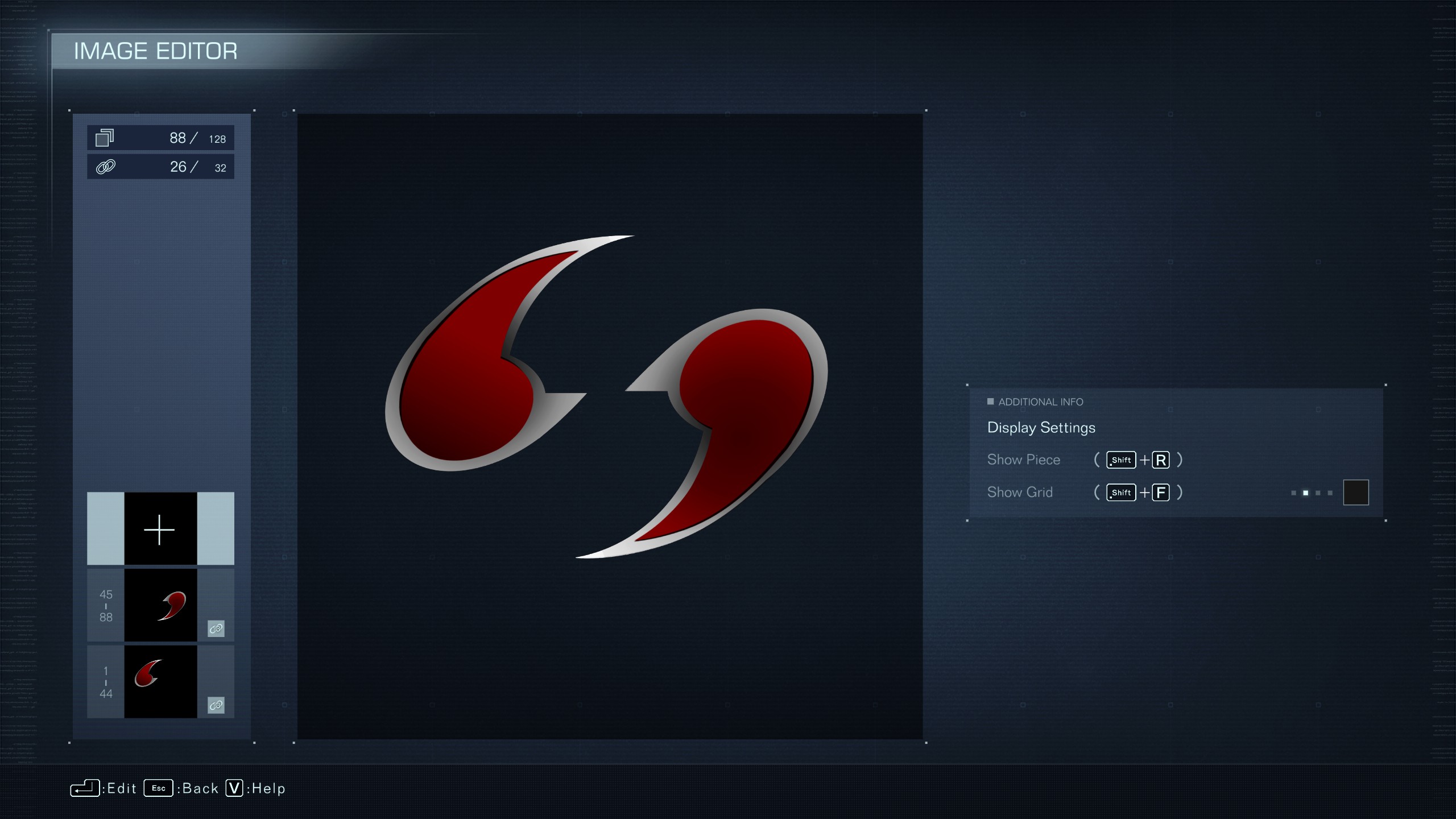Click link icon on layer group 45-88
Image resolution: width=1456 pixels, height=819 pixels.
tap(216, 628)
